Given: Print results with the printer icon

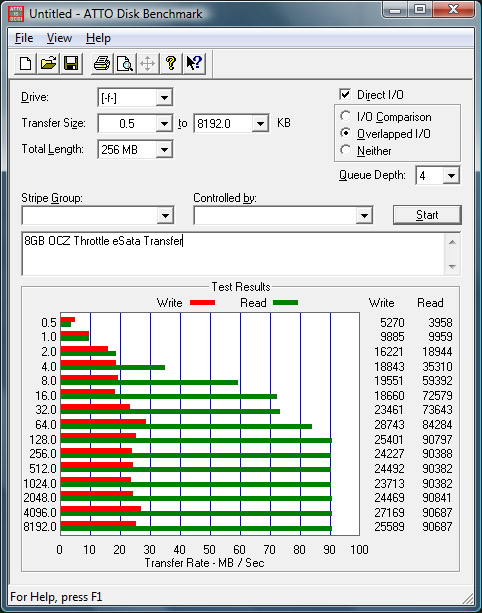Looking at the screenshot, I should [x=102, y=63].
